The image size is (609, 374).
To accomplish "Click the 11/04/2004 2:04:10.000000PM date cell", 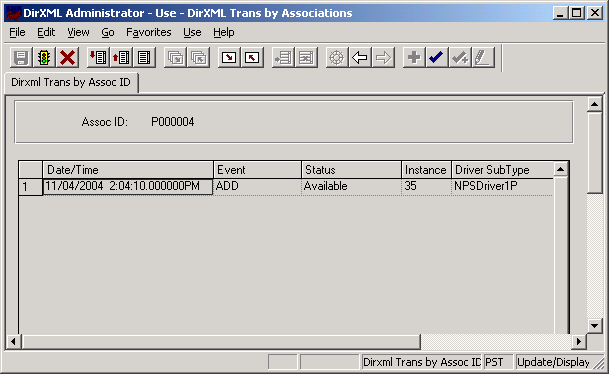I will point(128,186).
